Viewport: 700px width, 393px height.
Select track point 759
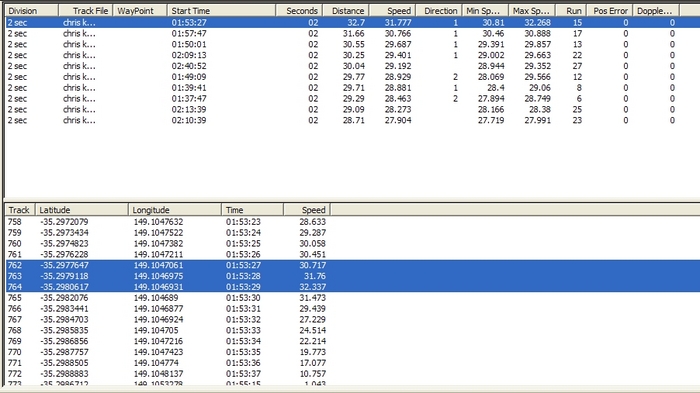point(353,233)
